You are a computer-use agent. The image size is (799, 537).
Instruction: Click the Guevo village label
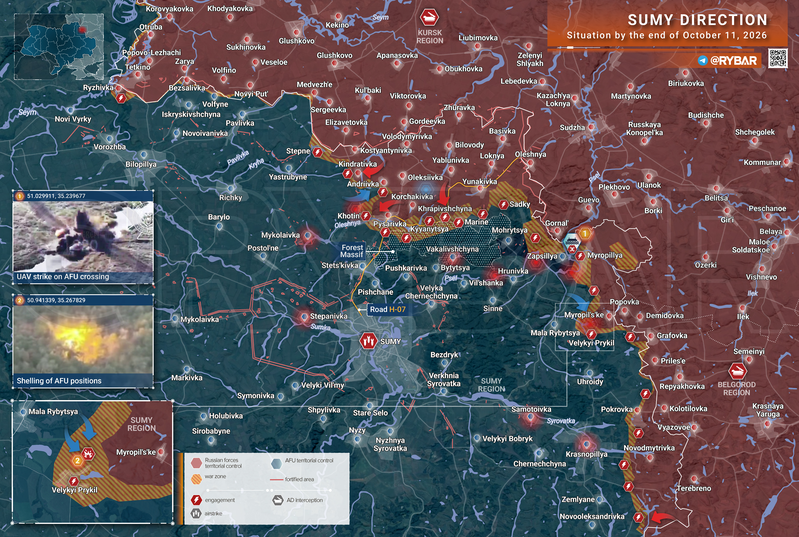coord(589,200)
